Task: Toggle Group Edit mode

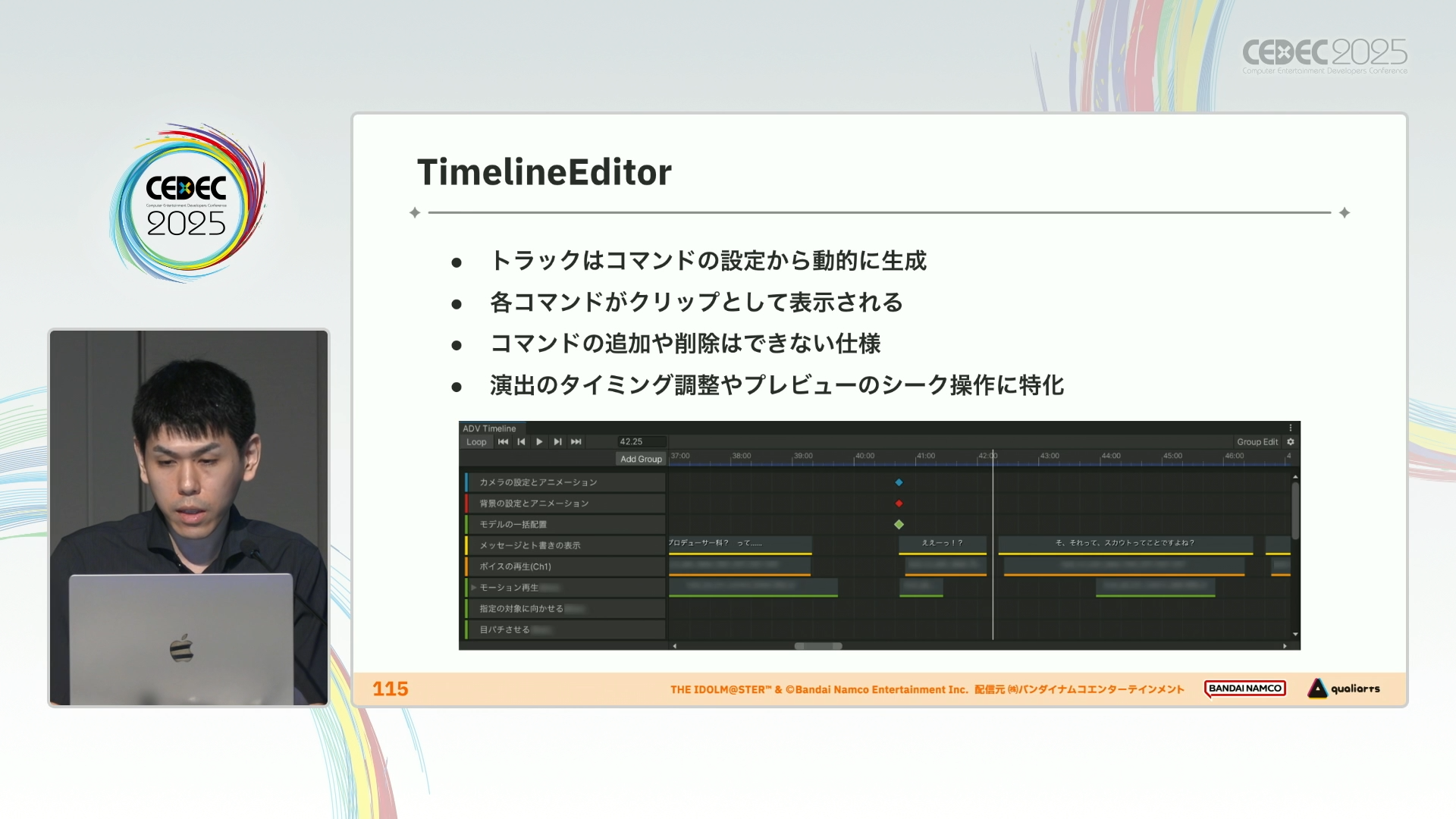Action: (x=1257, y=441)
